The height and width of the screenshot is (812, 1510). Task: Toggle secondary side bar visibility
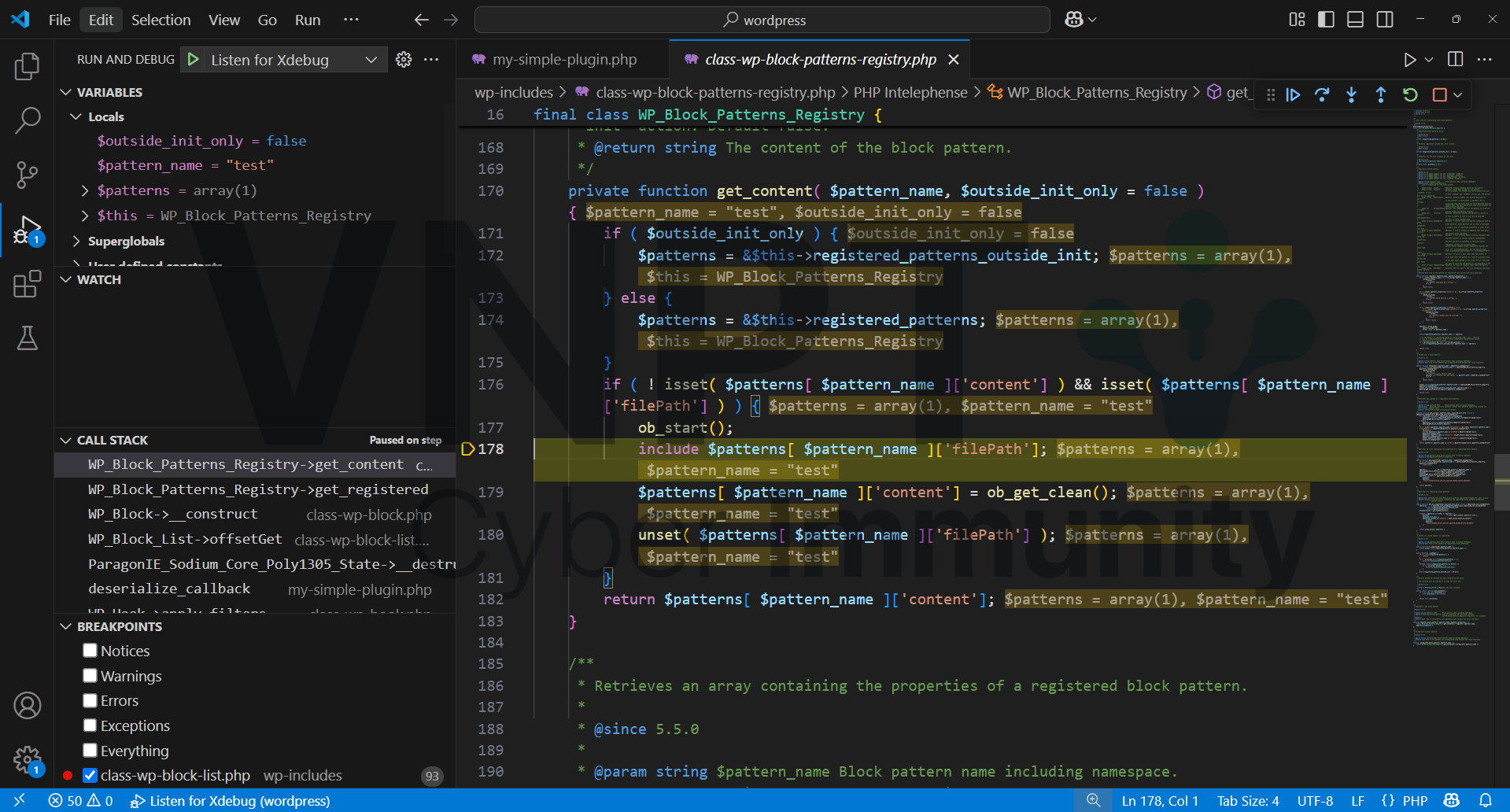tap(1385, 20)
